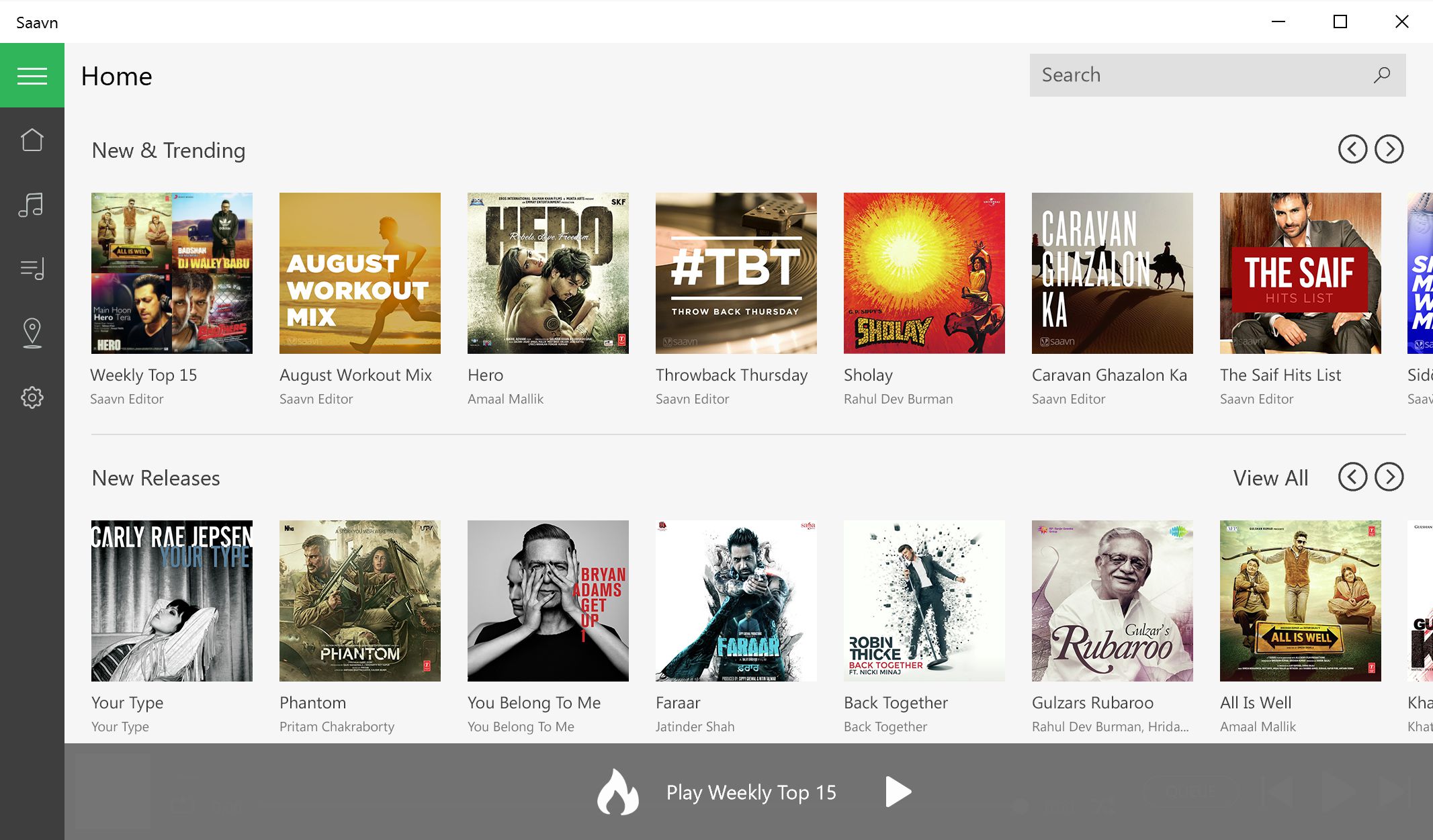The image size is (1433, 840).
Task: Open the location pin sidebar icon
Action: [x=32, y=333]
